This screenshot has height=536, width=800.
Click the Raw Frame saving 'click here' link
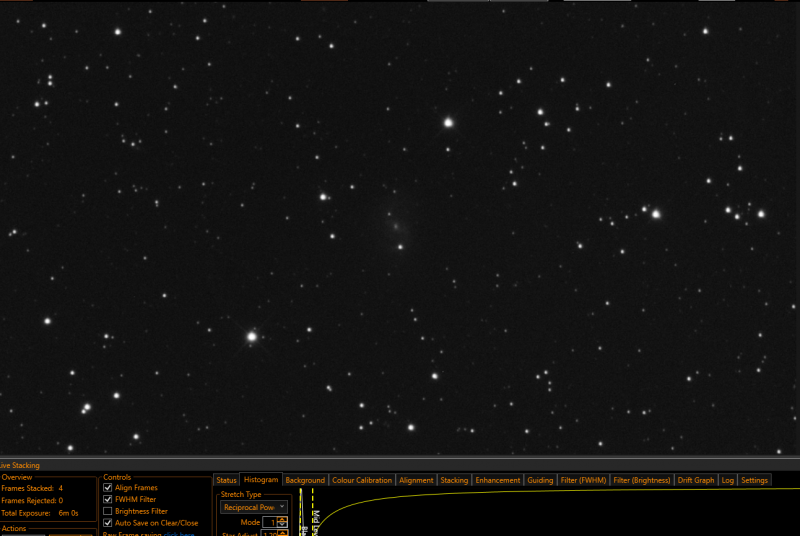[x=179, y=534]
